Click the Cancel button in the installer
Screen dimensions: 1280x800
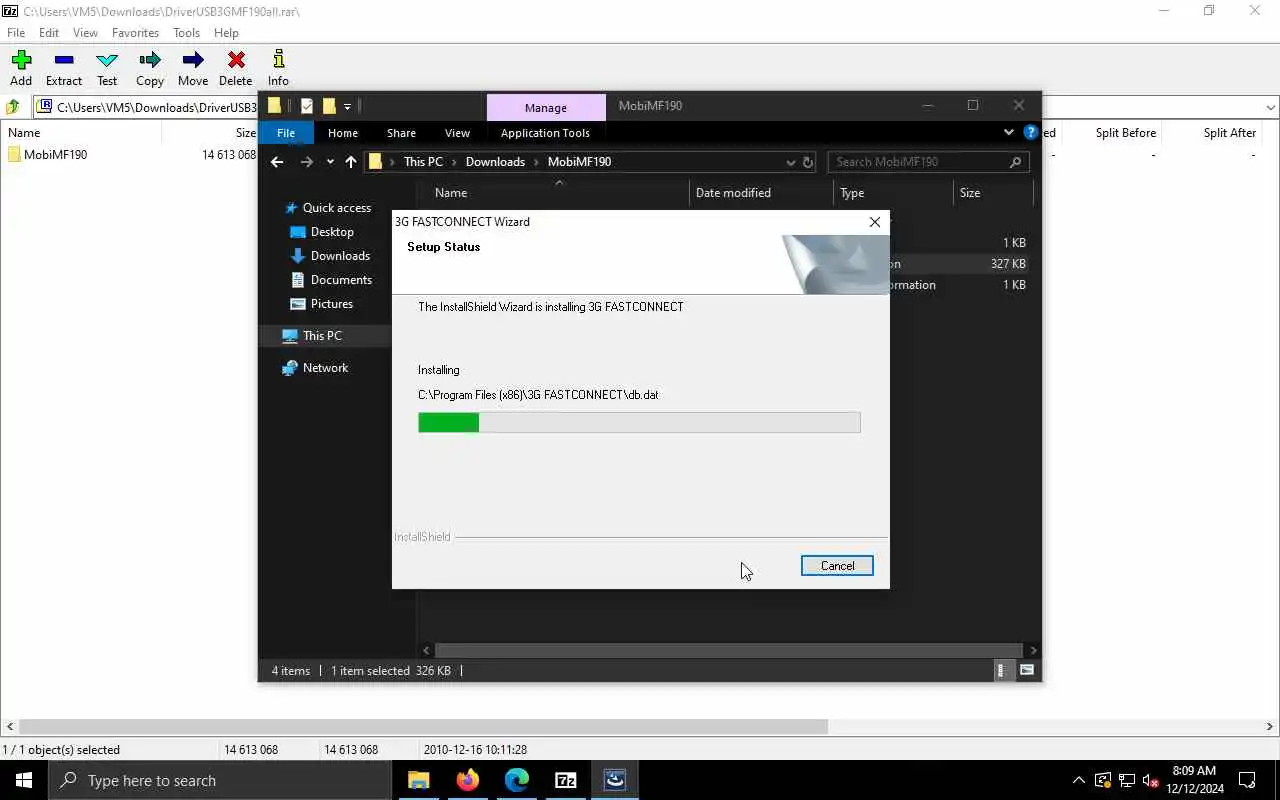(x=837, y=566)
